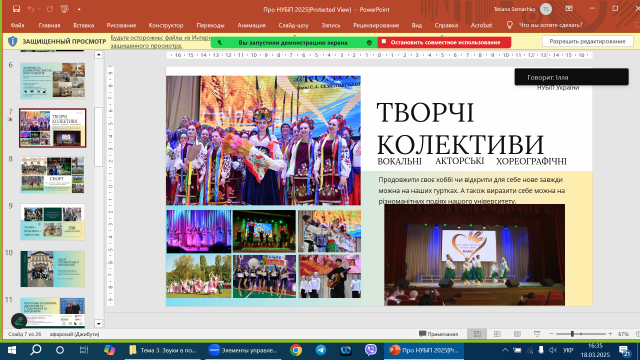Open the Конструктор ribbon tab

coord(166,25)
